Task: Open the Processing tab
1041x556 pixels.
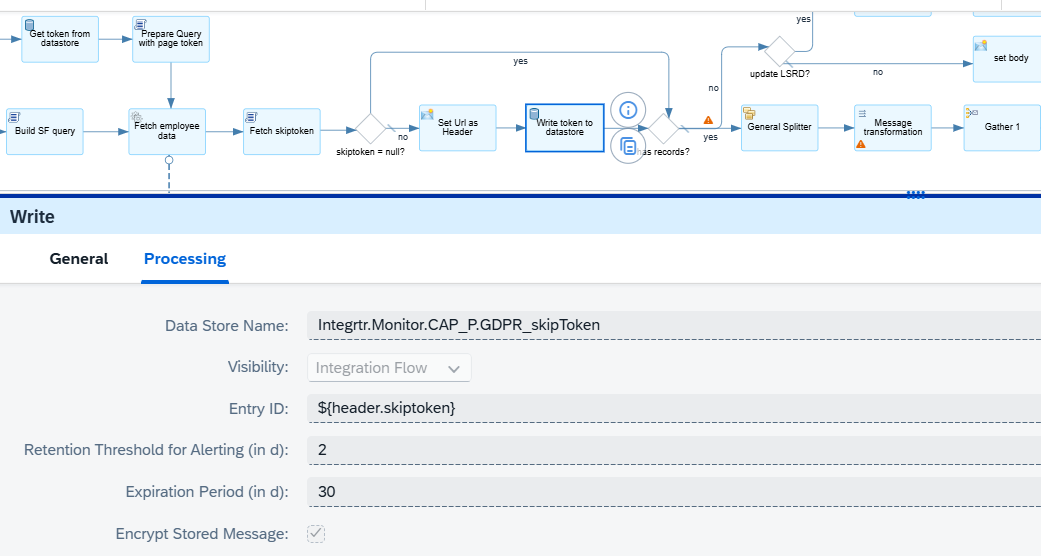Action: pos(185,259)
